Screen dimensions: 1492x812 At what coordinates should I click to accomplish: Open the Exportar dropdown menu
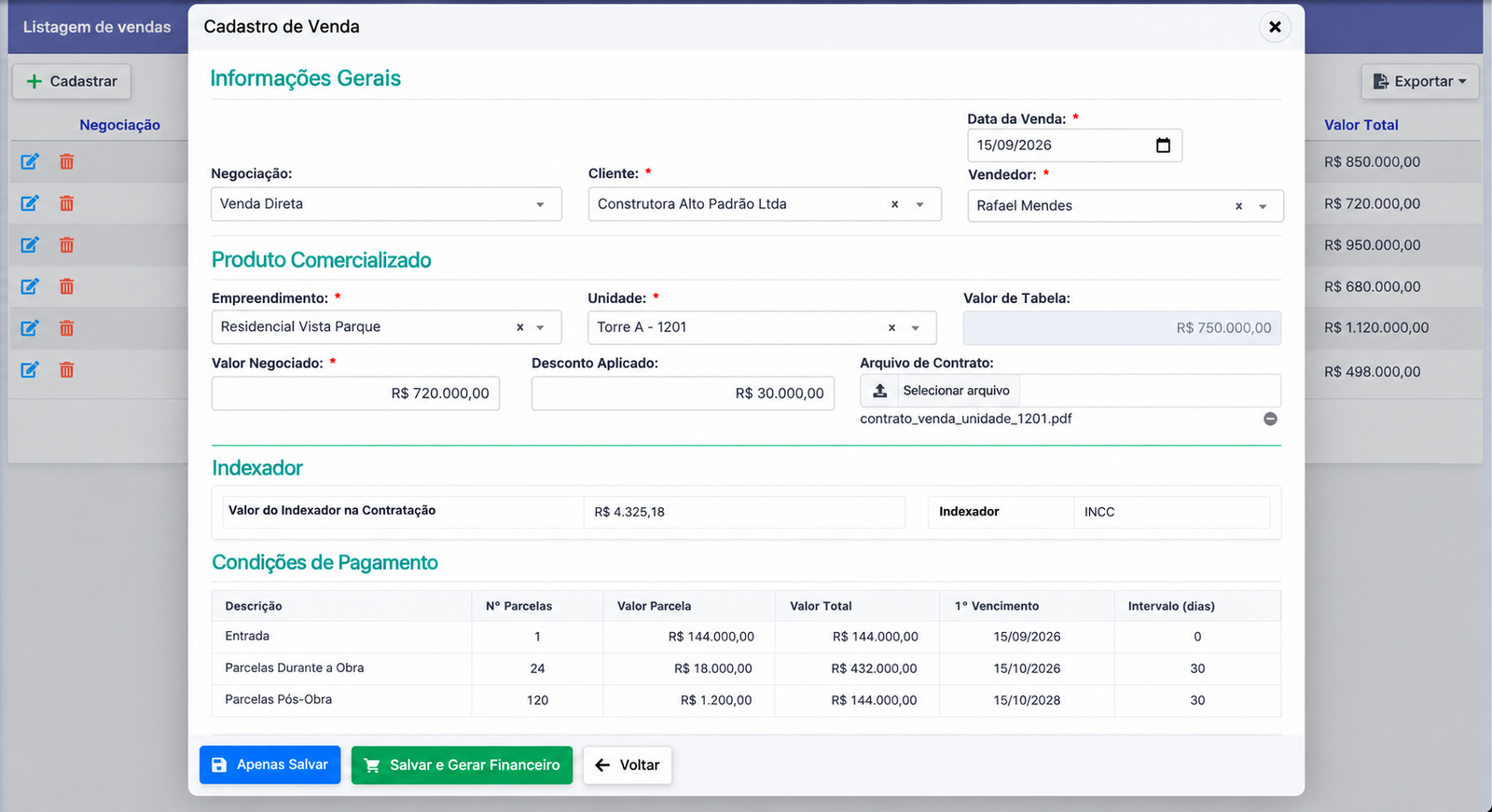1420,82
